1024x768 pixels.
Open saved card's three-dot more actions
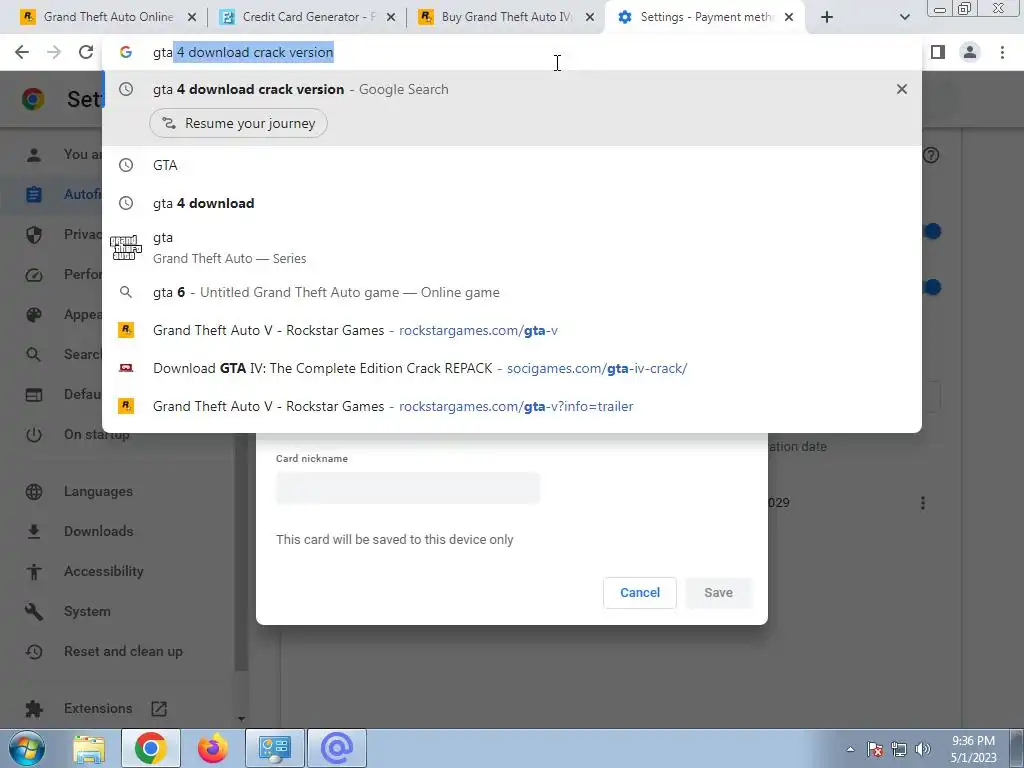[922, 503]
